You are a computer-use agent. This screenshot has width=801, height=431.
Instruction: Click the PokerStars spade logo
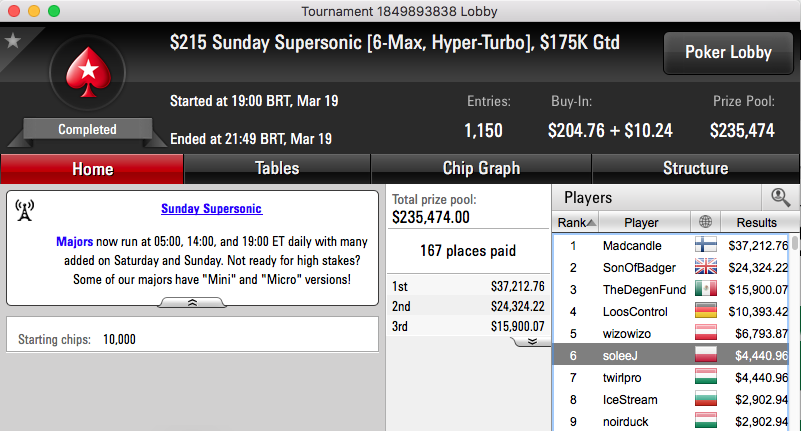click(88, 73)
